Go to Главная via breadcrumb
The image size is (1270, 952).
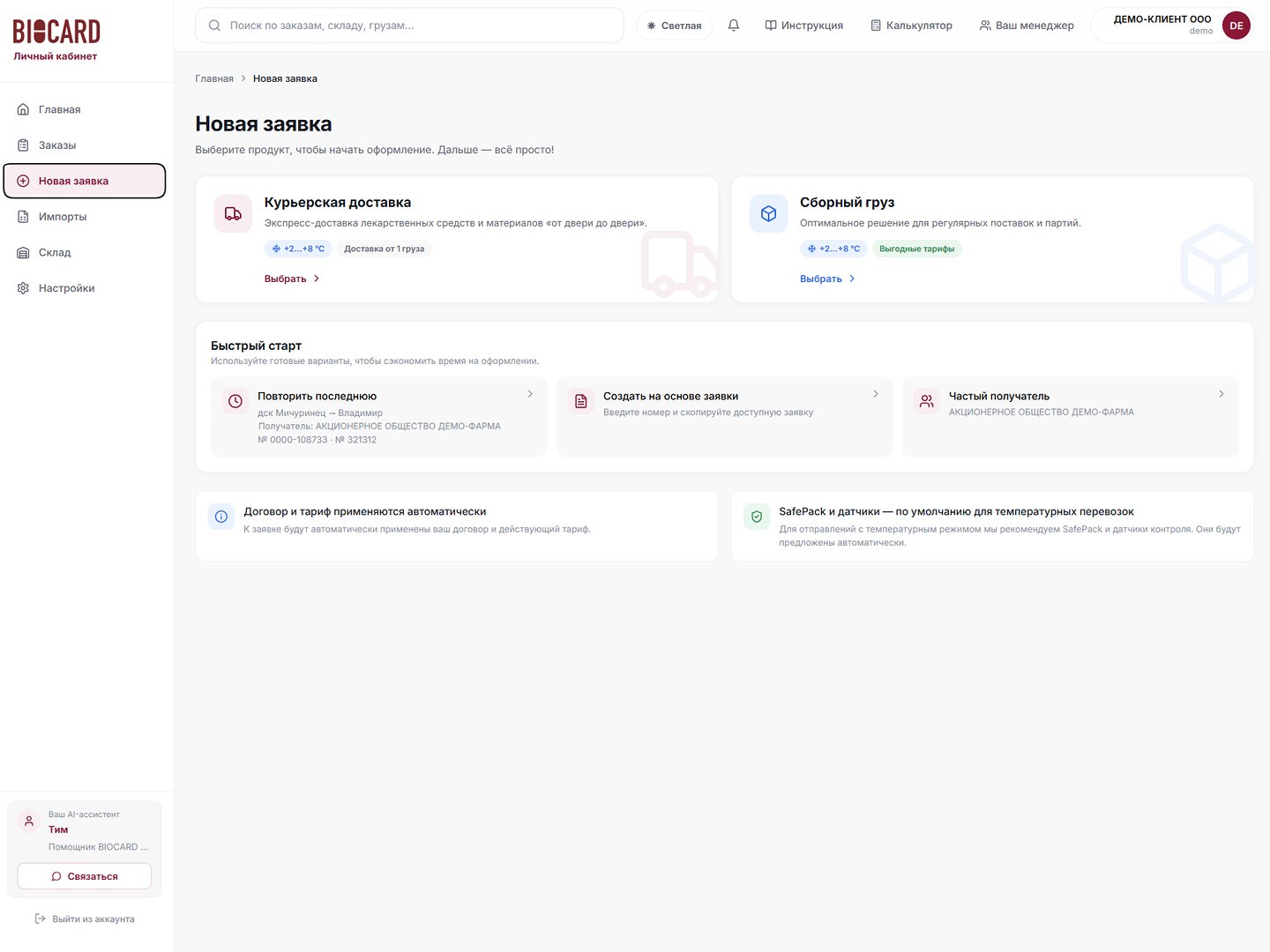214,78
